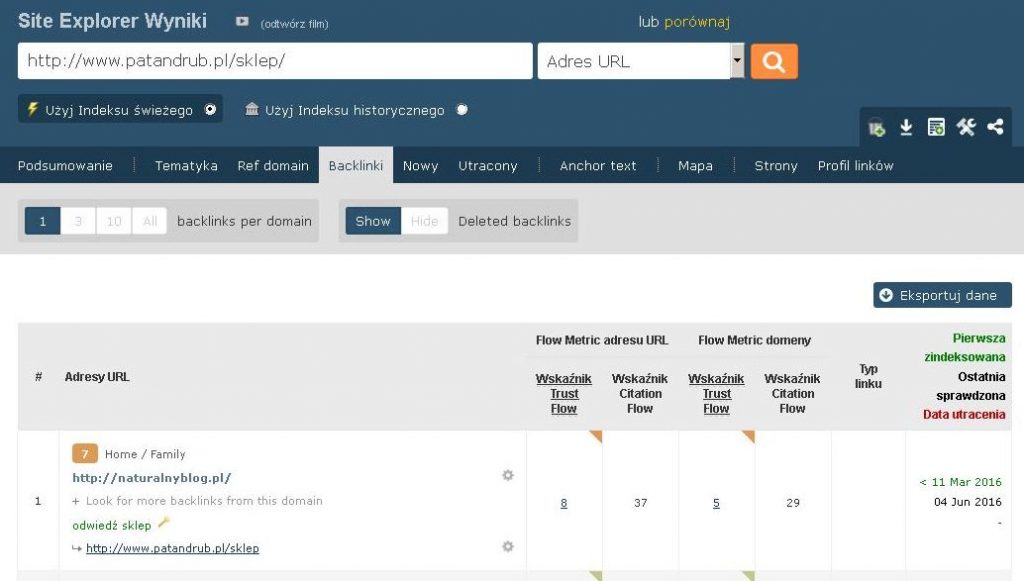Click the video icon beside the title
This screenshot has width=1024, height=581.
[242, 22]
